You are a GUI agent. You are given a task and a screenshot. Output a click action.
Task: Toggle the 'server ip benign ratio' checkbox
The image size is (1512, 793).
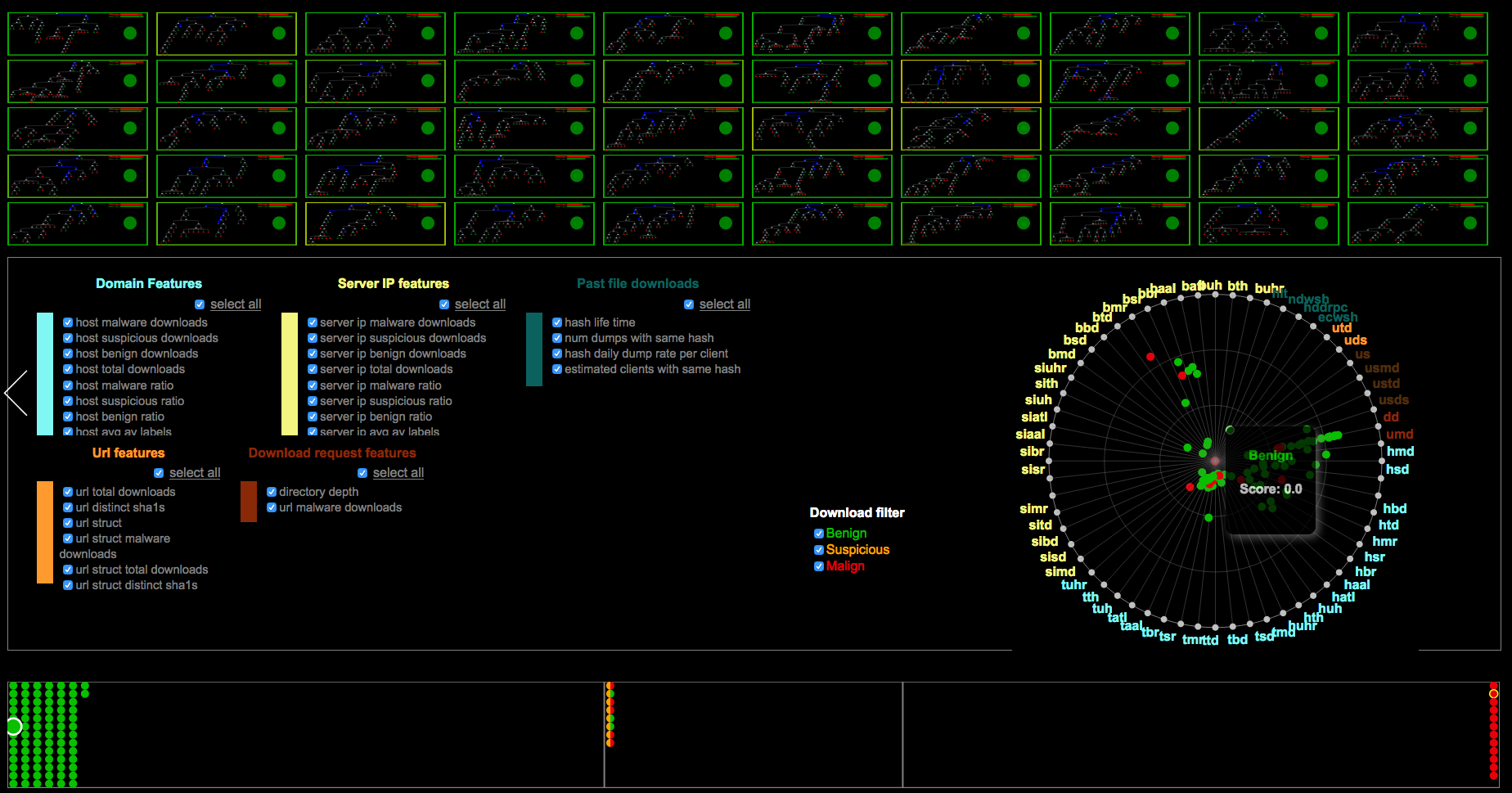coord(313,417)
